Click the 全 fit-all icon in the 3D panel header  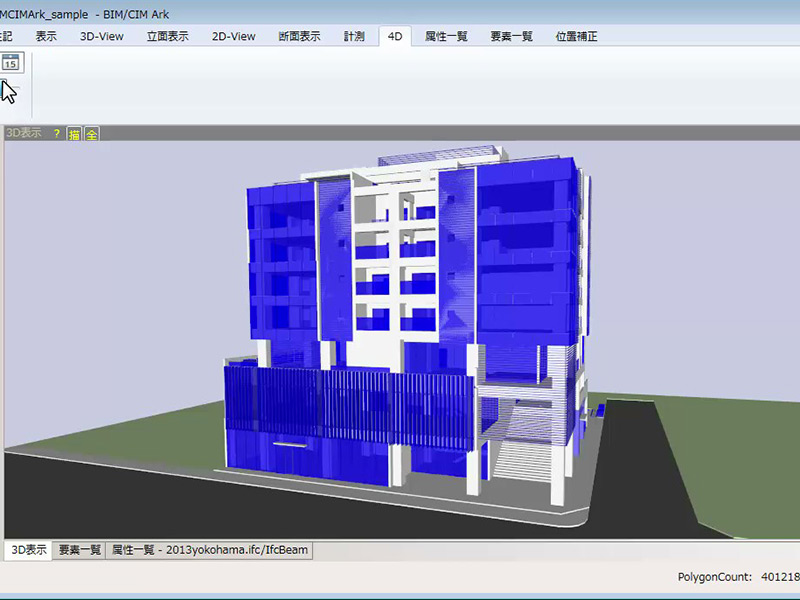[91, 134]
